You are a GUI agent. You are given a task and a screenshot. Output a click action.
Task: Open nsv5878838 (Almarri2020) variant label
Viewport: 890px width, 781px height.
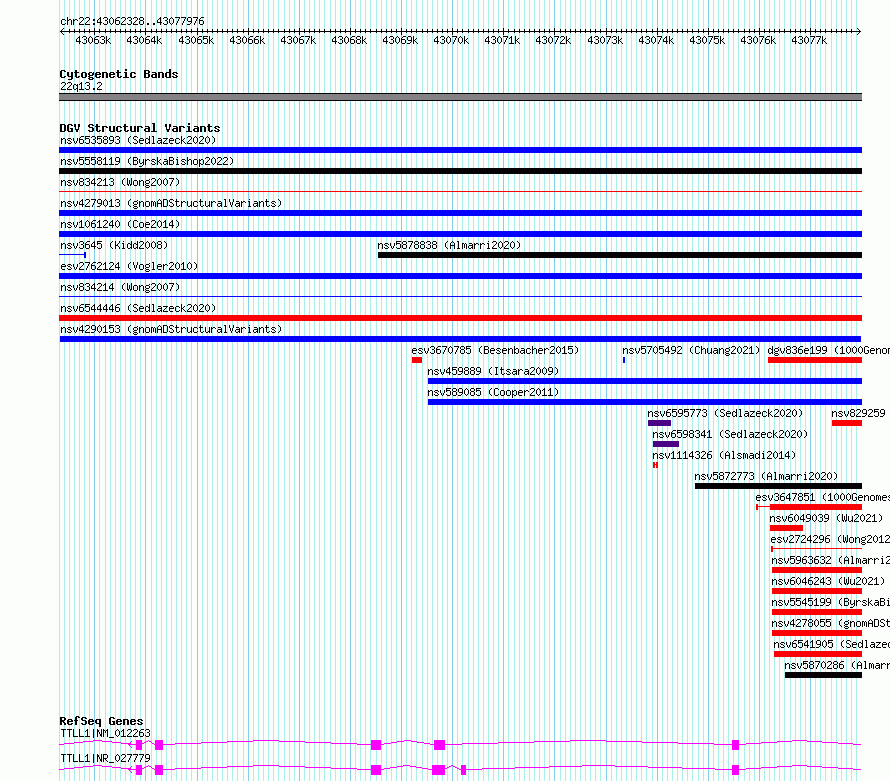[449, 245]
